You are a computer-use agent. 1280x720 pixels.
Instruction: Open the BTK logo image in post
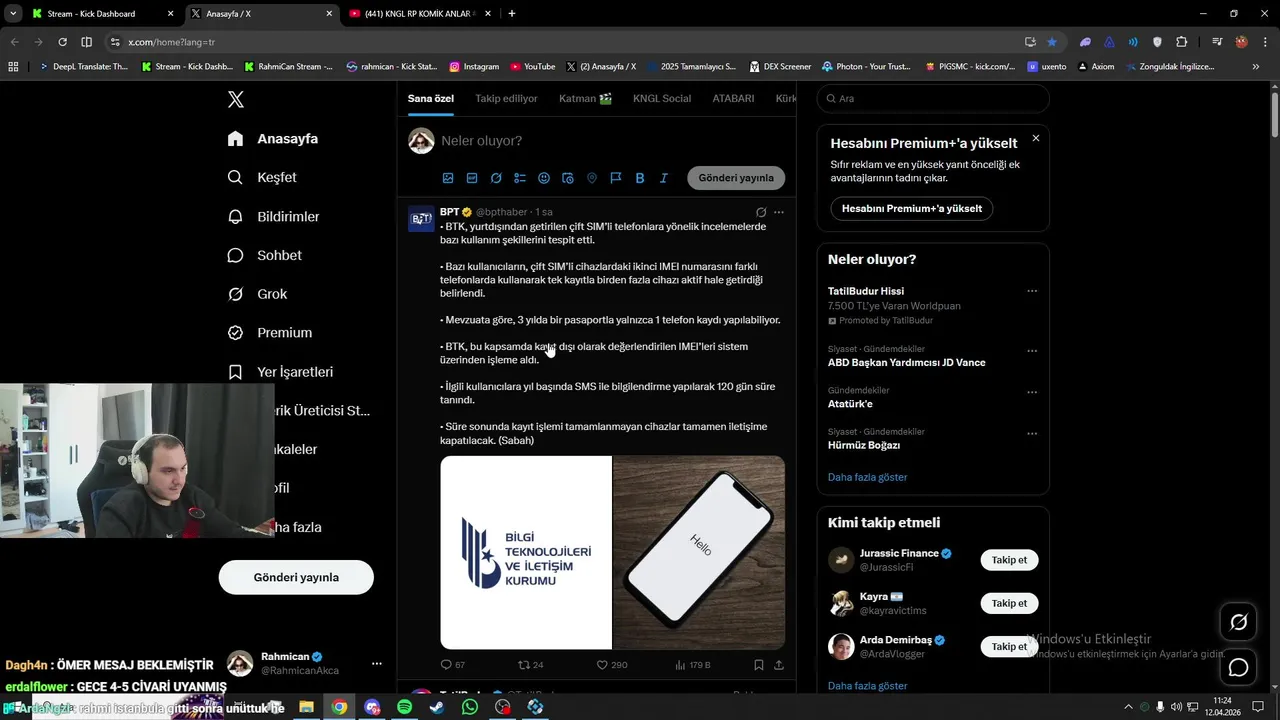(526, 552)
